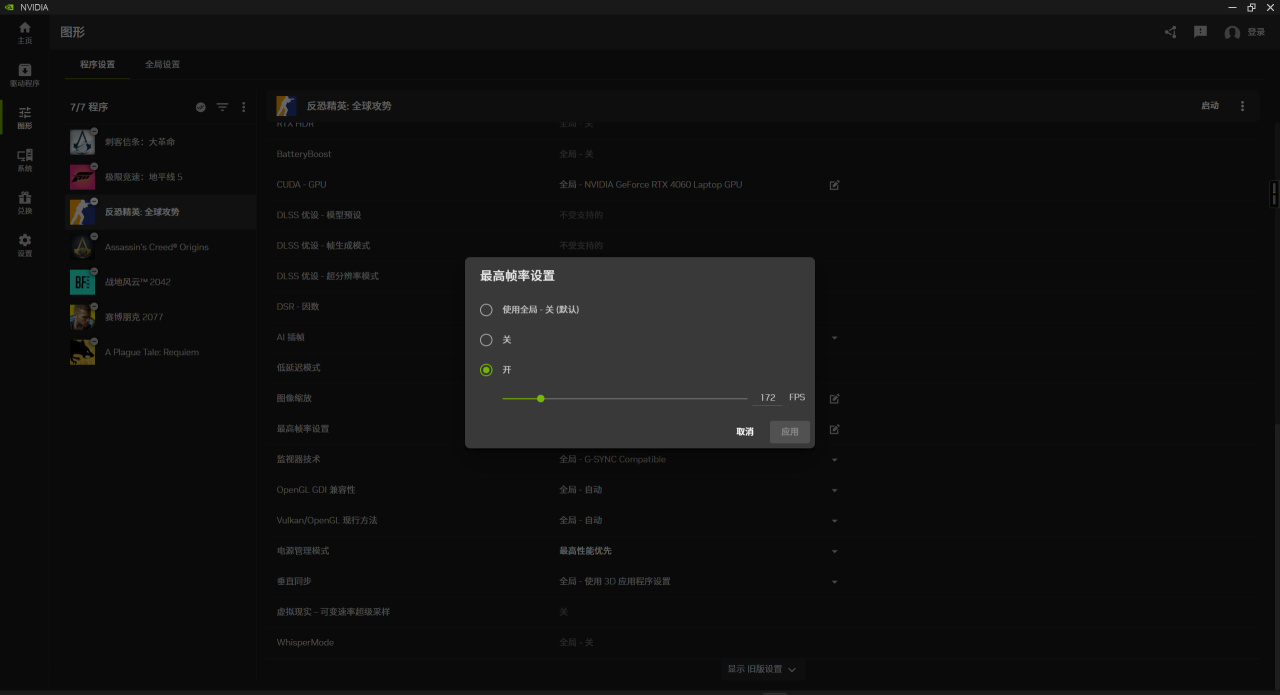Click 取消 in frame rate dialog
Screen dimensions: 1280x695
coord(745,432)
